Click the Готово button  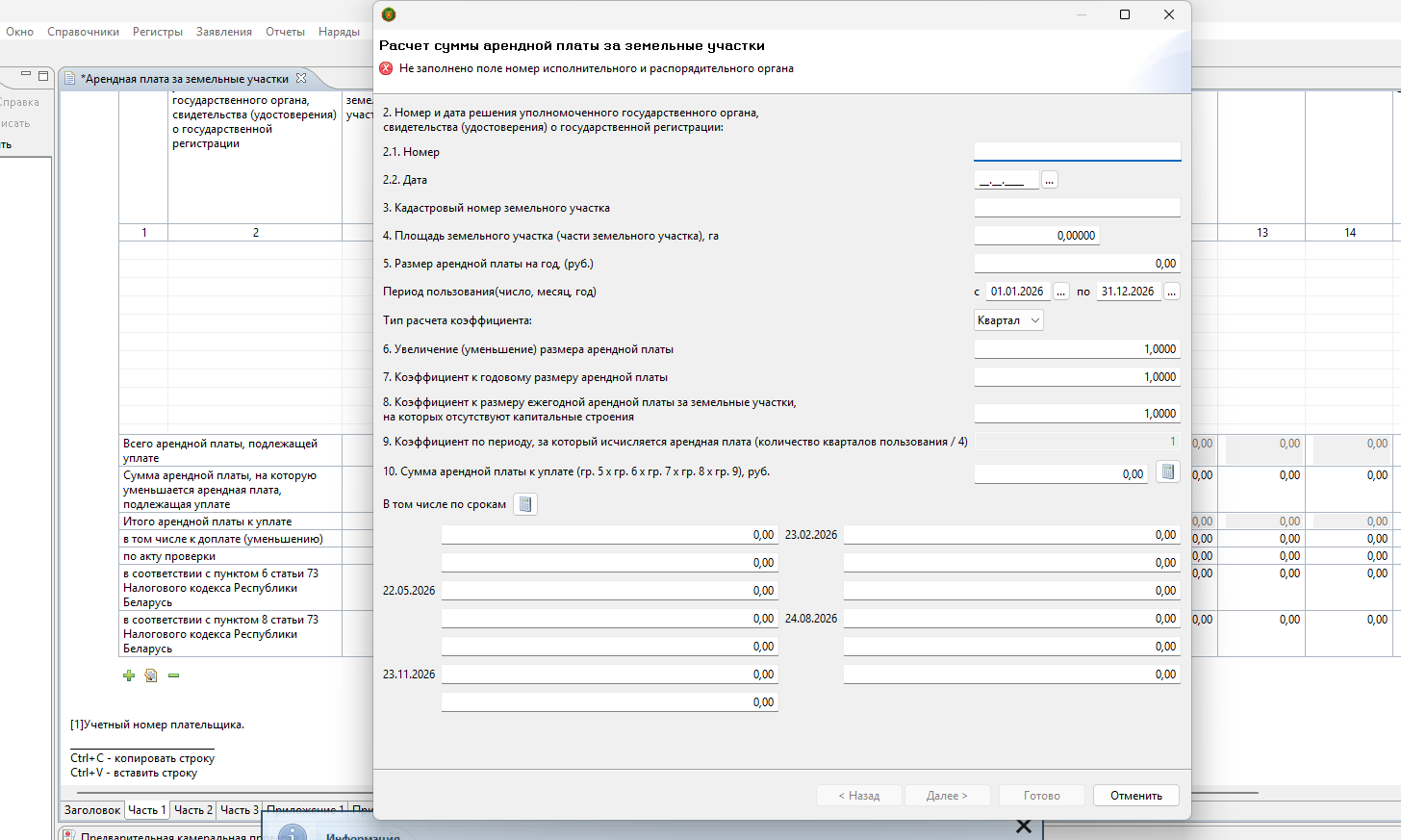(1042, 796)
